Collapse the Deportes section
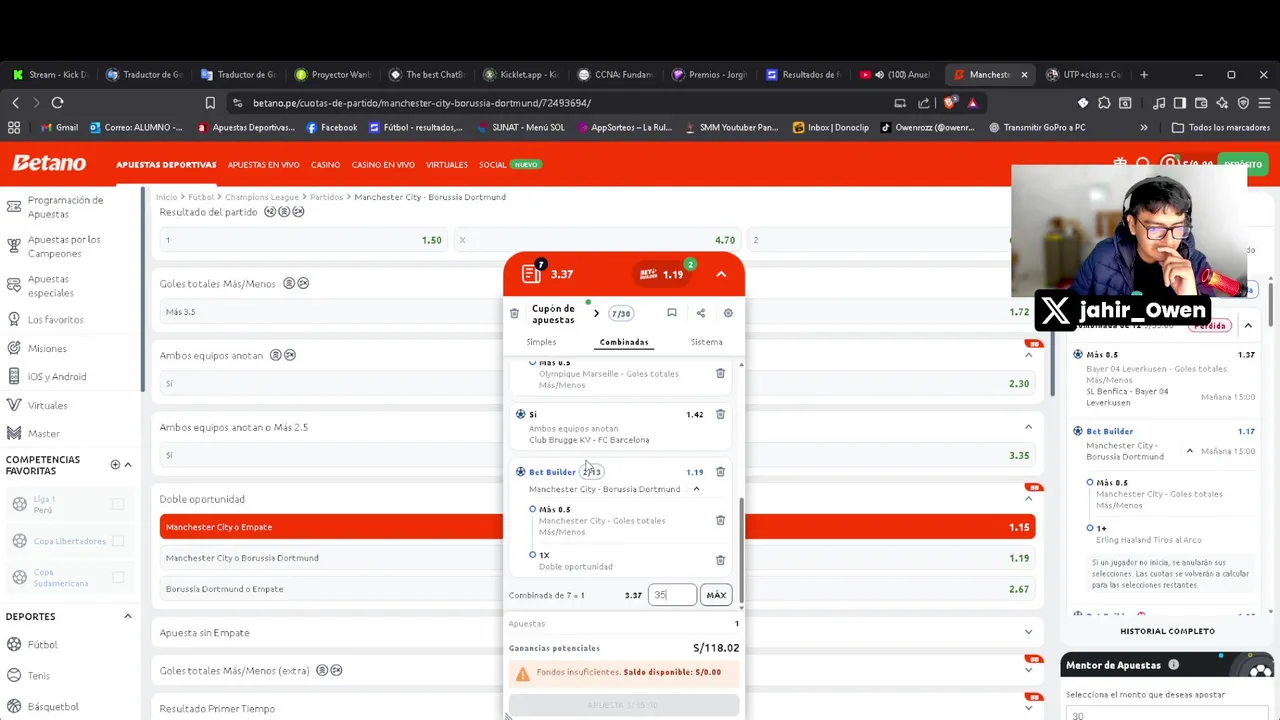This screenshot has height=720, width=1280. pyautogui.click(x=127, y=616)
